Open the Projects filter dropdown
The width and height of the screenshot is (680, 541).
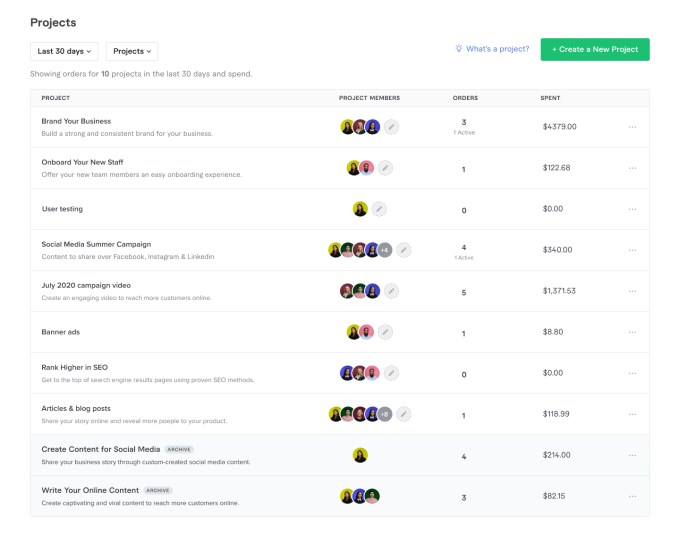[x=132, y=51]
